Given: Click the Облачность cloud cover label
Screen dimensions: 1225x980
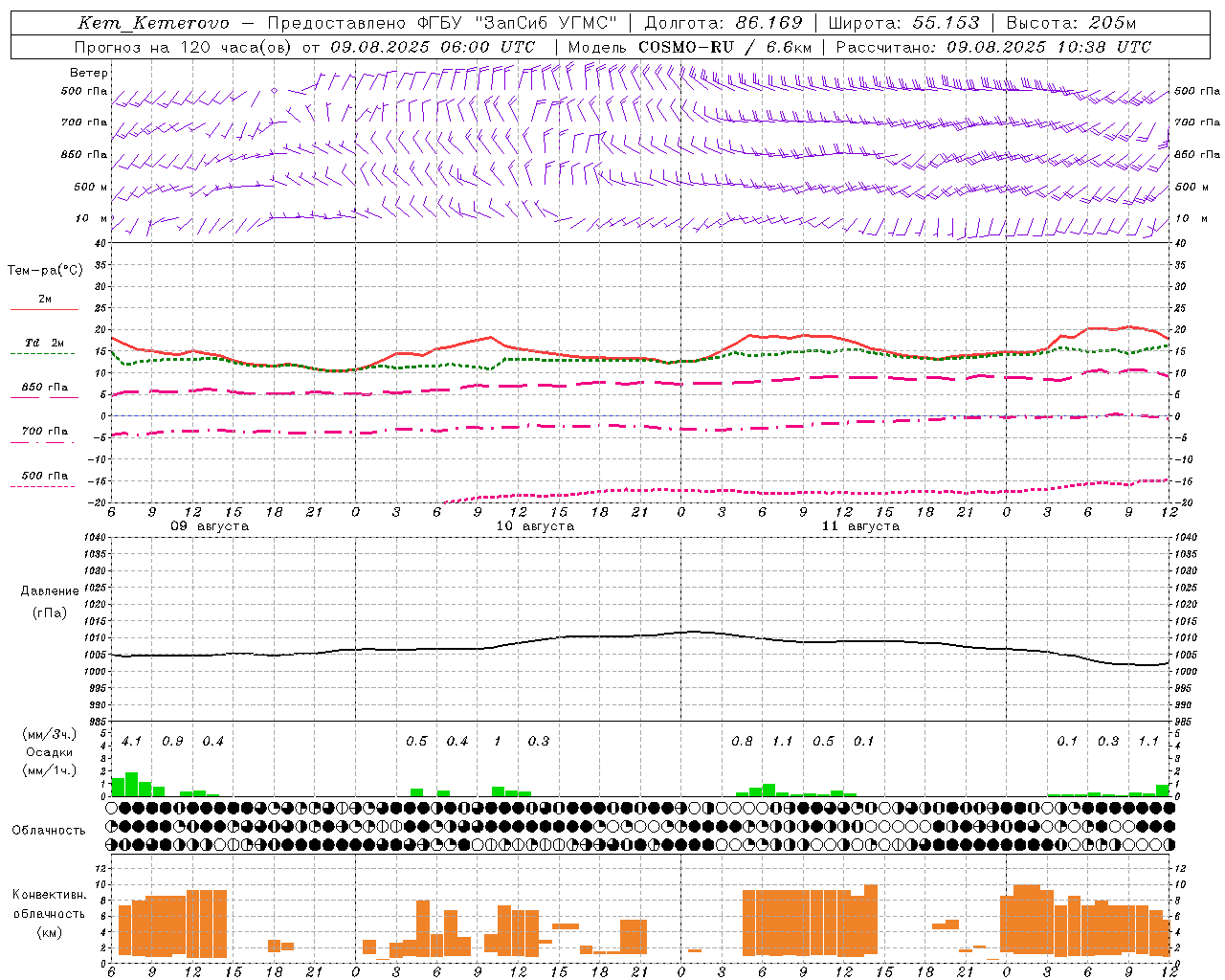Looking at the screenshot, I should tap(49, 831).
